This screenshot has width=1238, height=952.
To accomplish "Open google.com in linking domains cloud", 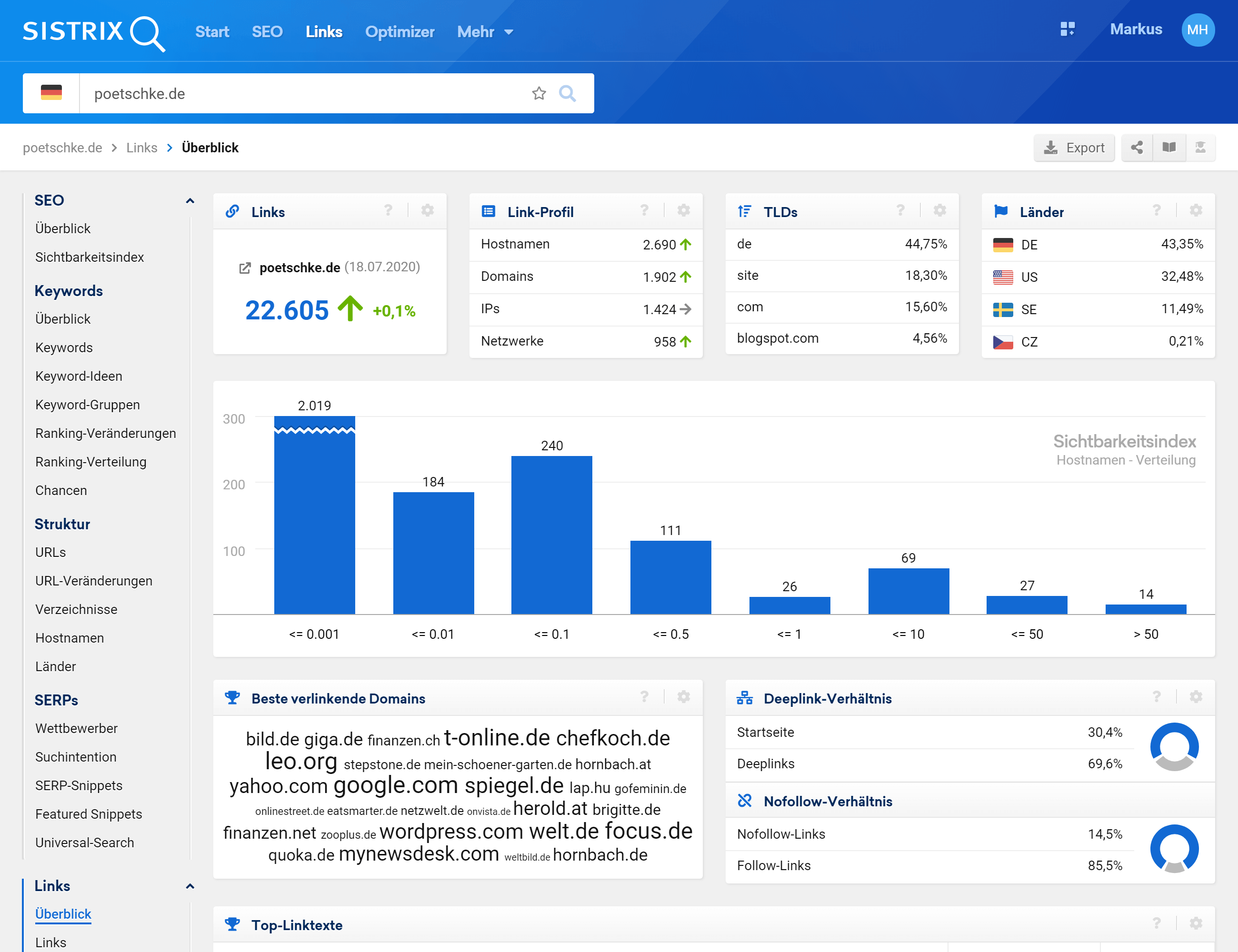I will 395,785.
